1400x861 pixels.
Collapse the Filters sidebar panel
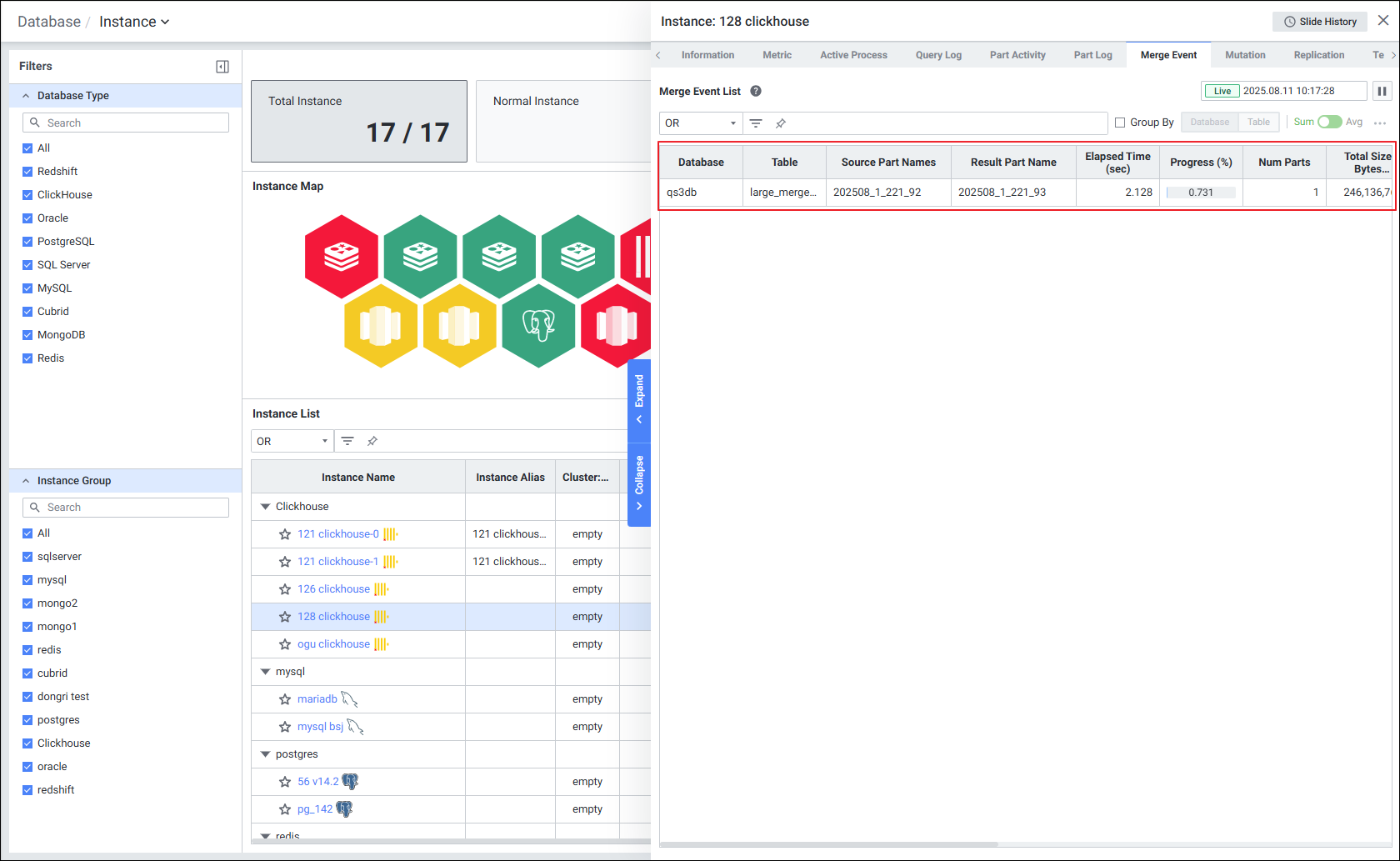pos(222,67)
